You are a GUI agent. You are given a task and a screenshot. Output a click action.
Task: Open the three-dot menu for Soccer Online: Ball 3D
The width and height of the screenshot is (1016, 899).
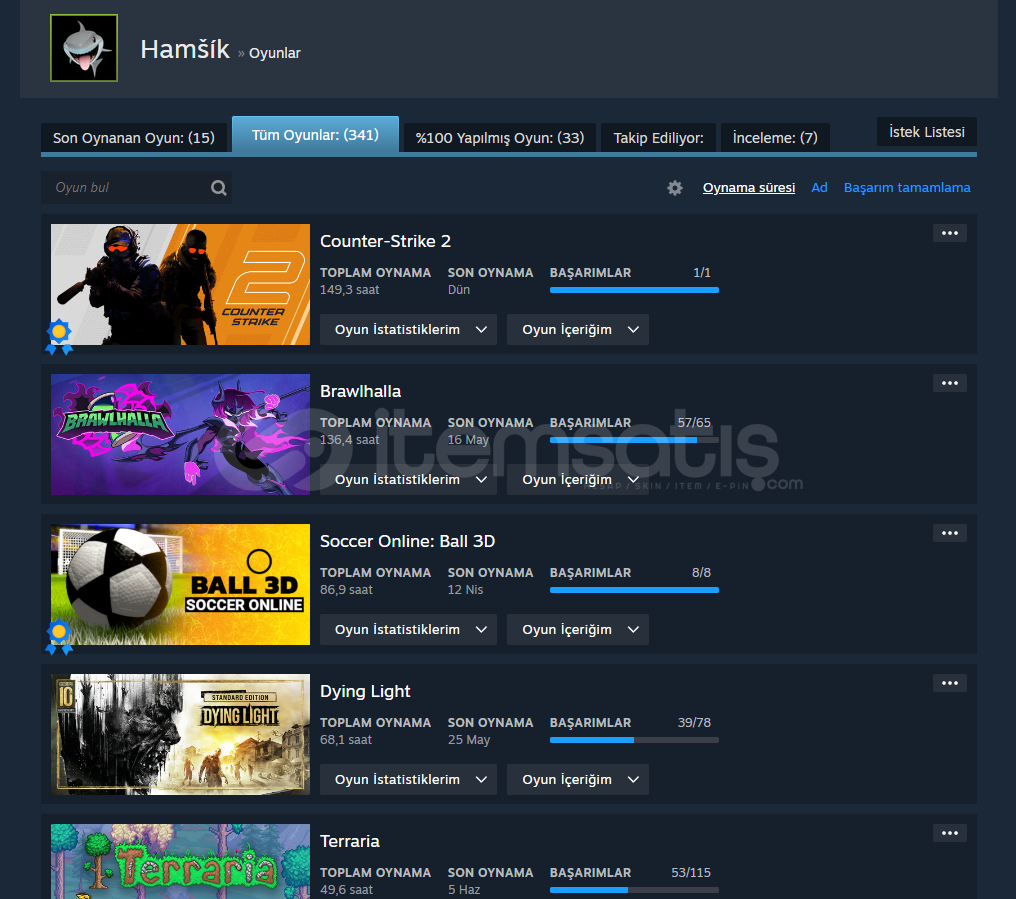pyautogui.click(x=950, y=533)
